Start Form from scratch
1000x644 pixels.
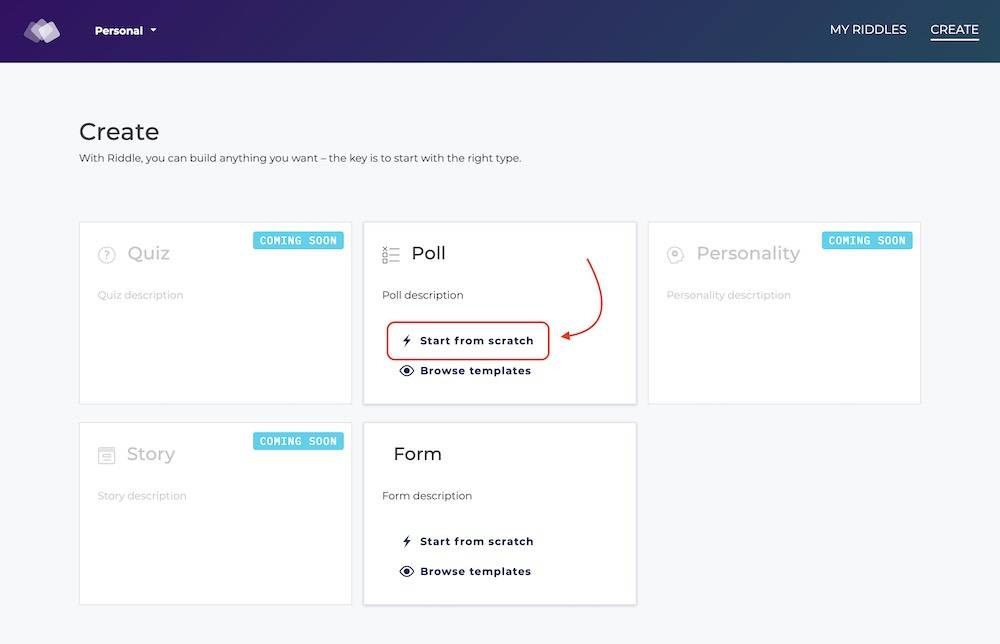point(467,541)
